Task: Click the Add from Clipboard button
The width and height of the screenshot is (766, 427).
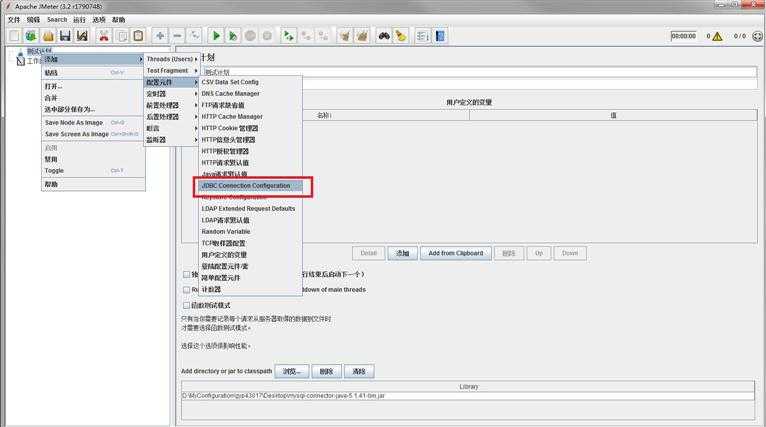Action: 456,253
